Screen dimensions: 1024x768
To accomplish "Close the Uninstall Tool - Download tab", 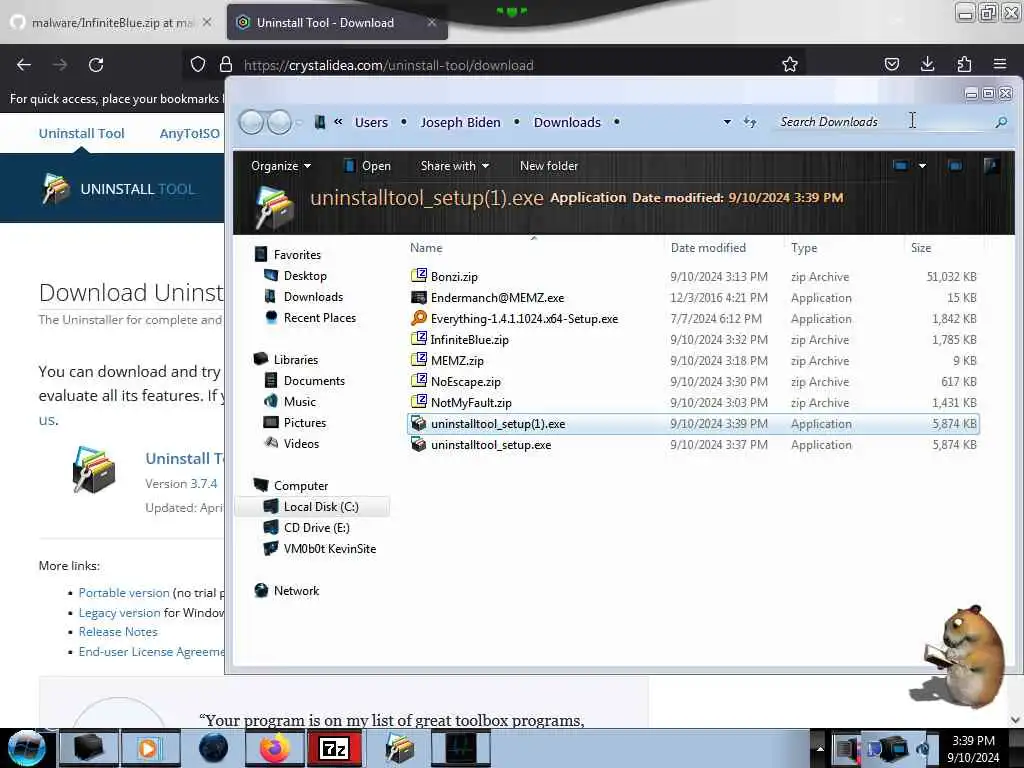I will (432, 22).
